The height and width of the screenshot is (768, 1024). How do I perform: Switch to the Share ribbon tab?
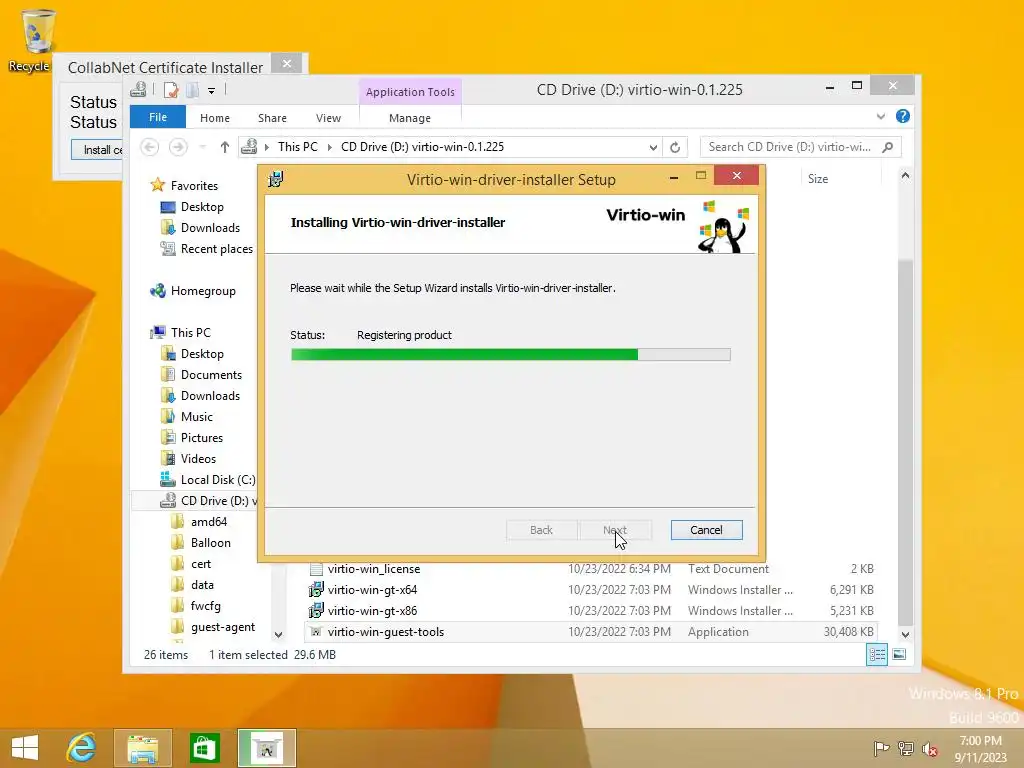(x=272, y=118)
